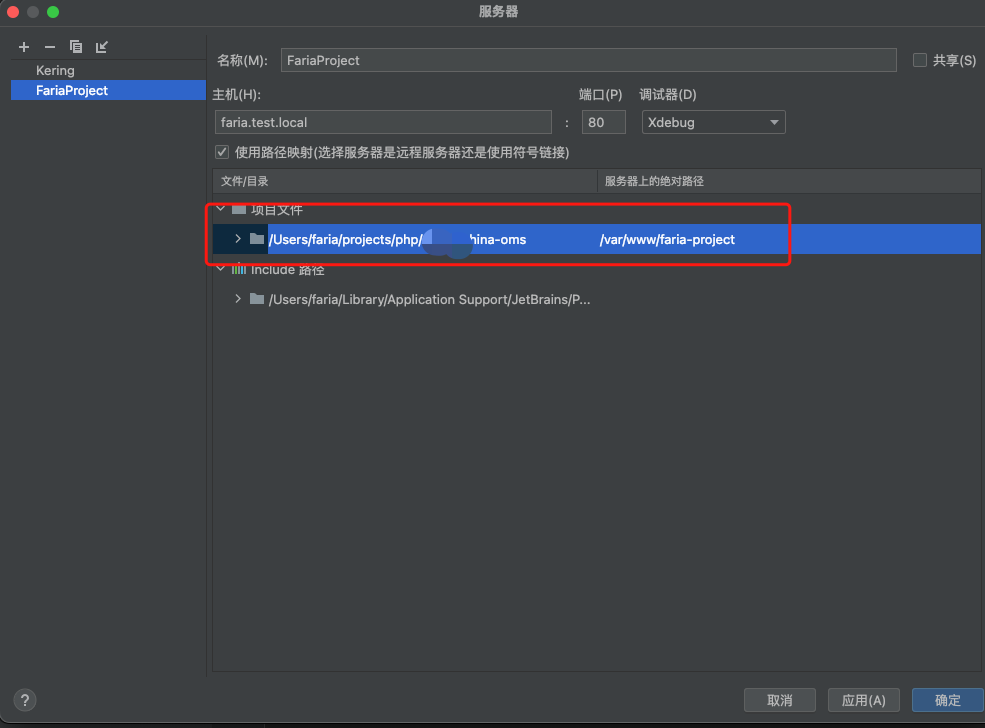The image size is (985, 728).
Task: Click the port field showing 80
Action: [603, 122]
